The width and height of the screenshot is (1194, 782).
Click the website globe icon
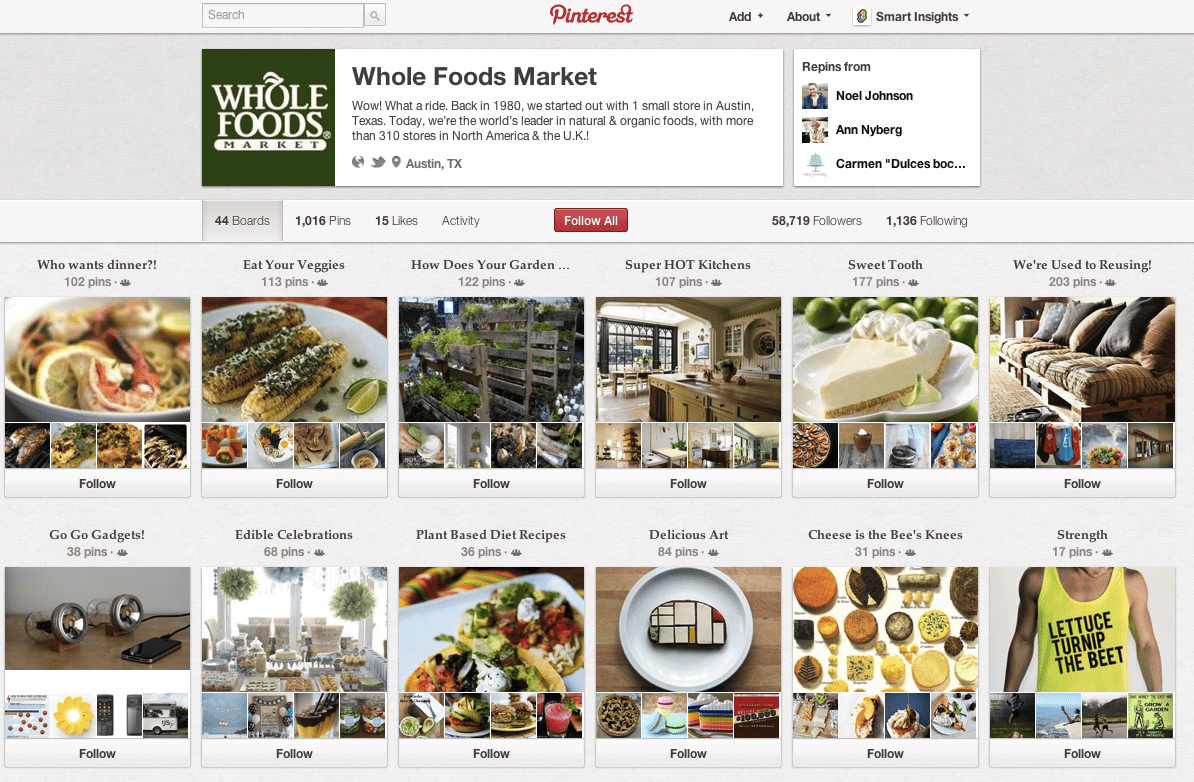click(x=358, y=162)
